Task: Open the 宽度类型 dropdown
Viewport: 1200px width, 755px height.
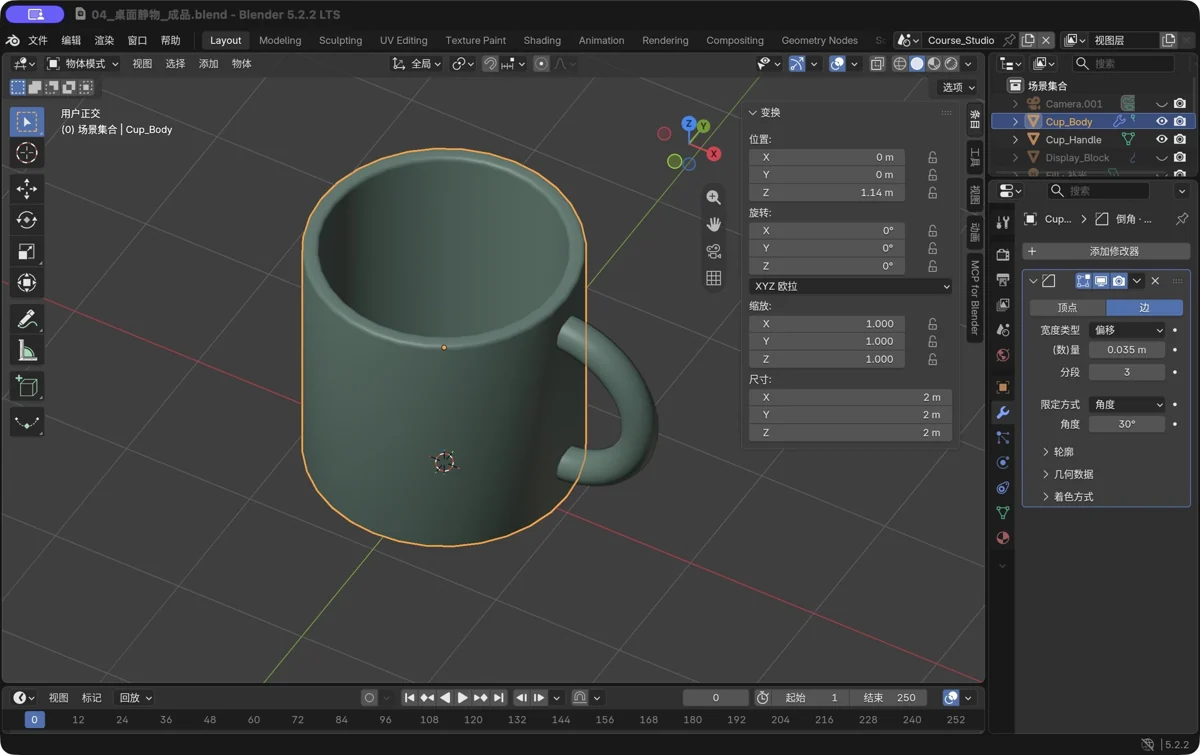Action: pyautogui.click(x=1127, y=330)
